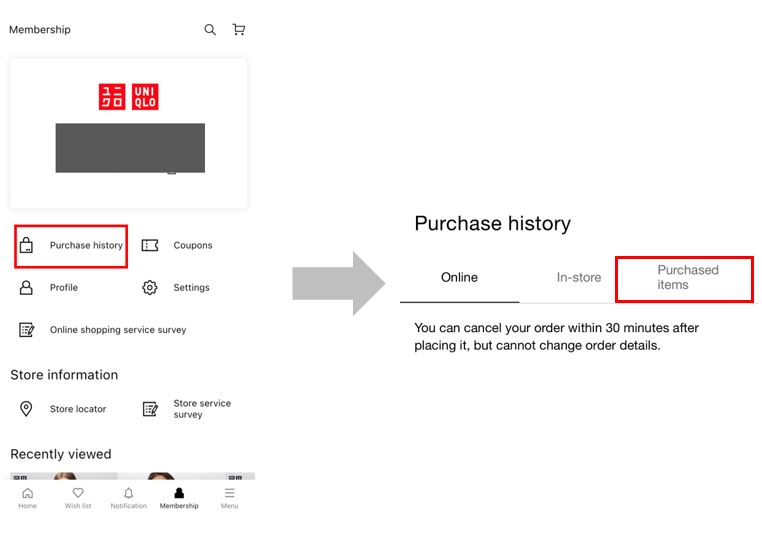Open Store locator link
Image resolution: width=762 pixels, height=540 pixels.
click(78, 409)
